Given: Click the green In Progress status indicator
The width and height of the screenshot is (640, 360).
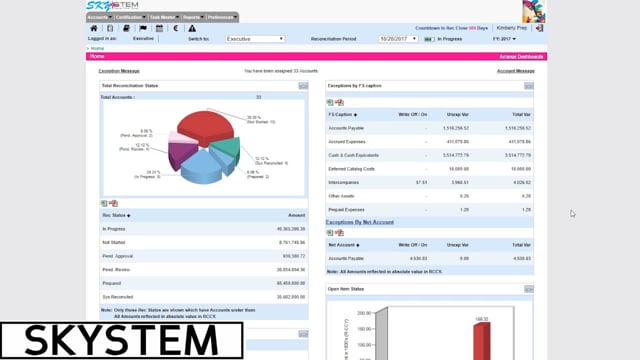Looking at the screenshot, I should click(428, 39).
